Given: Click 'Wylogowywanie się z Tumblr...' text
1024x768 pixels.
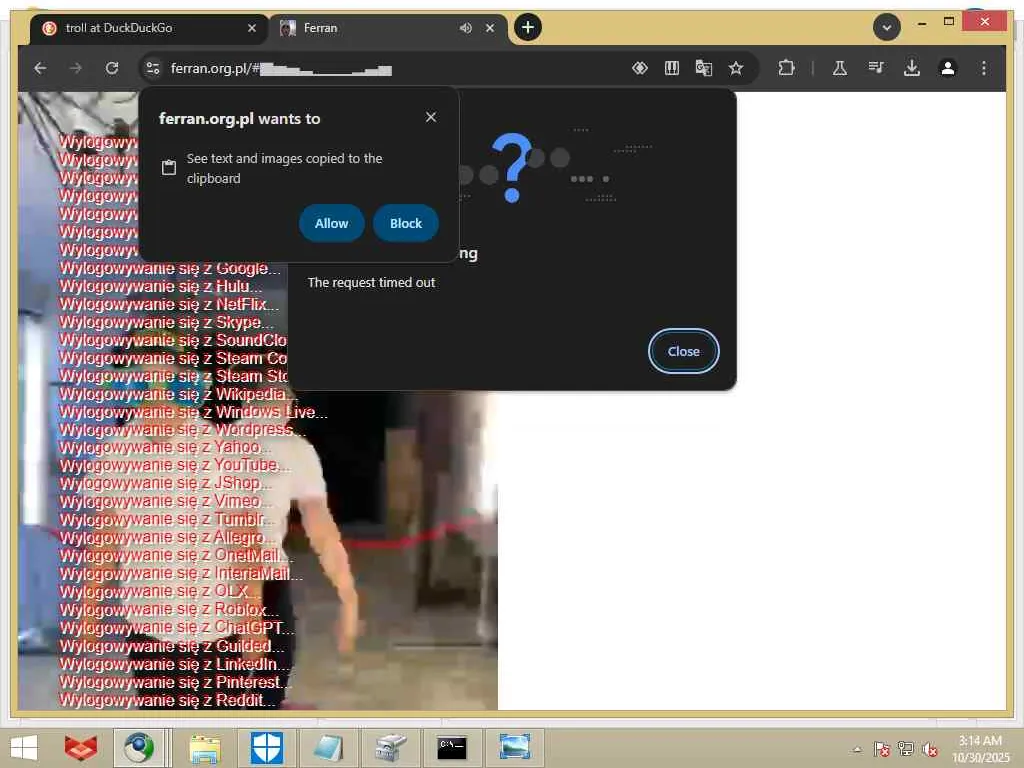Looking at the screenshot, I should coord(167,519).
